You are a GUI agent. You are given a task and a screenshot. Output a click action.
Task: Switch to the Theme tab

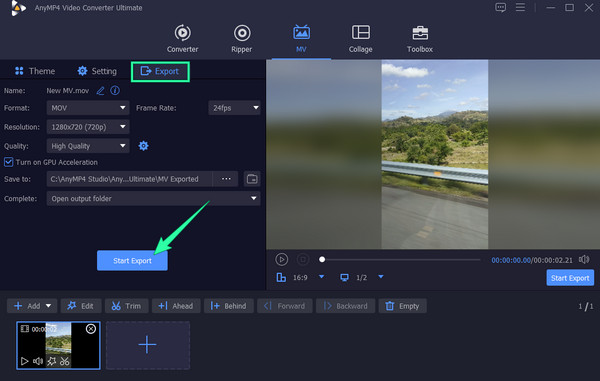(35, 71)
